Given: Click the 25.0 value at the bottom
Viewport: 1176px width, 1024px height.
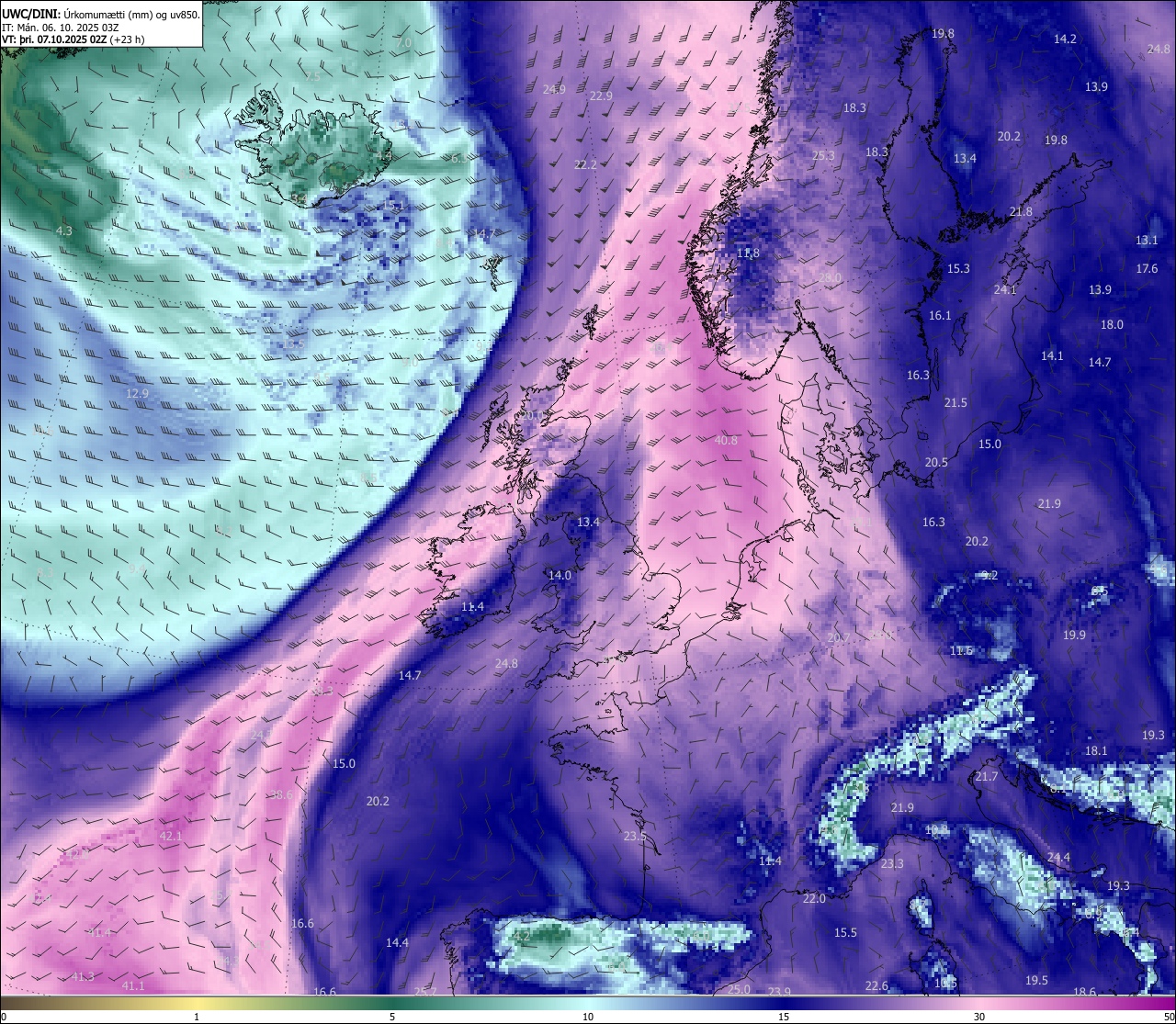Looking at the screenshot, I should point(739,989).
